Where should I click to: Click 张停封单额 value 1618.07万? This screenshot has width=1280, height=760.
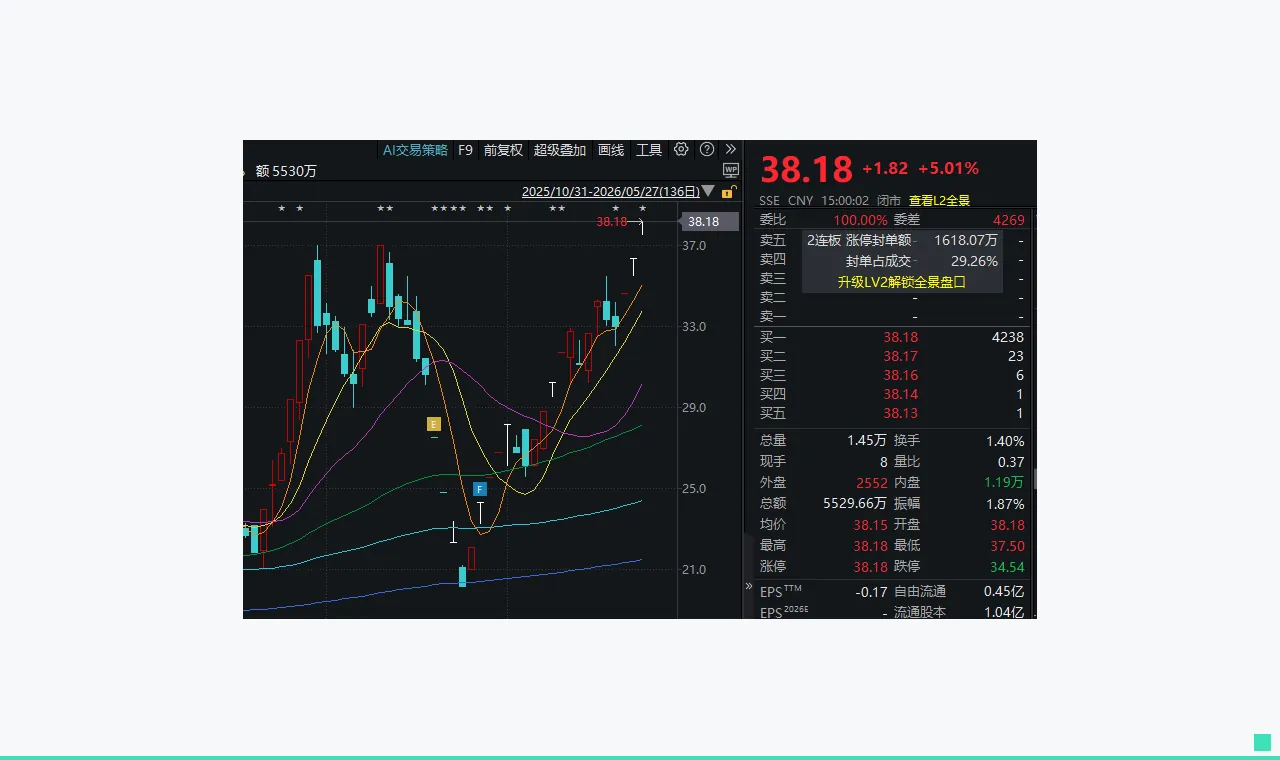pos(966,240)
